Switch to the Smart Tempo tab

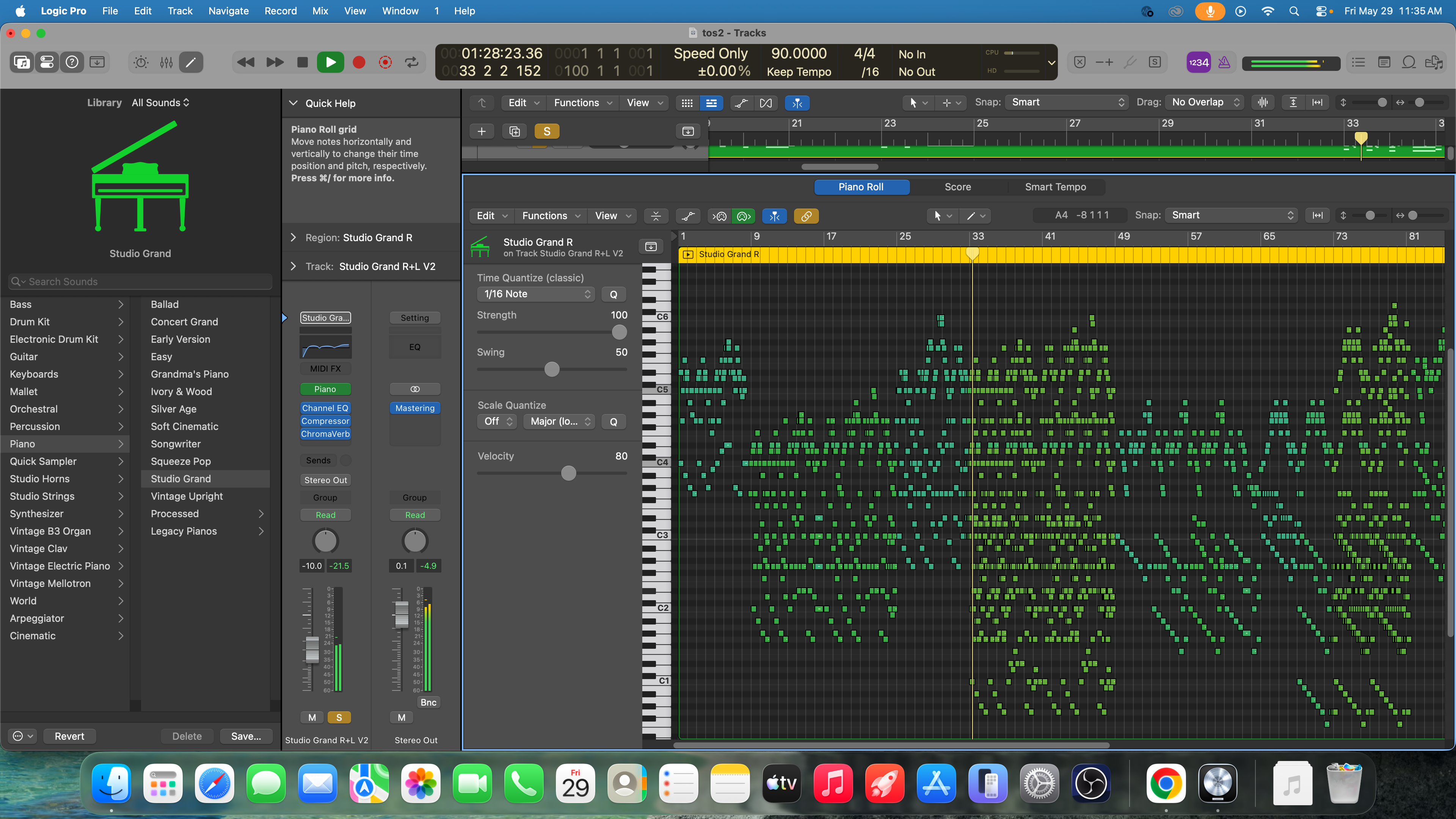click(1055, 187)
